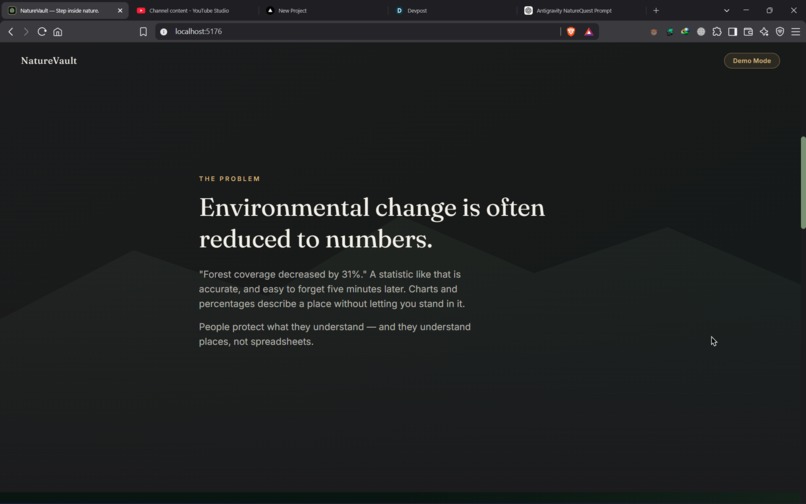Open the Leo AI sparkle icon
The width and height of the screenshot is (806, 504).
764,32
